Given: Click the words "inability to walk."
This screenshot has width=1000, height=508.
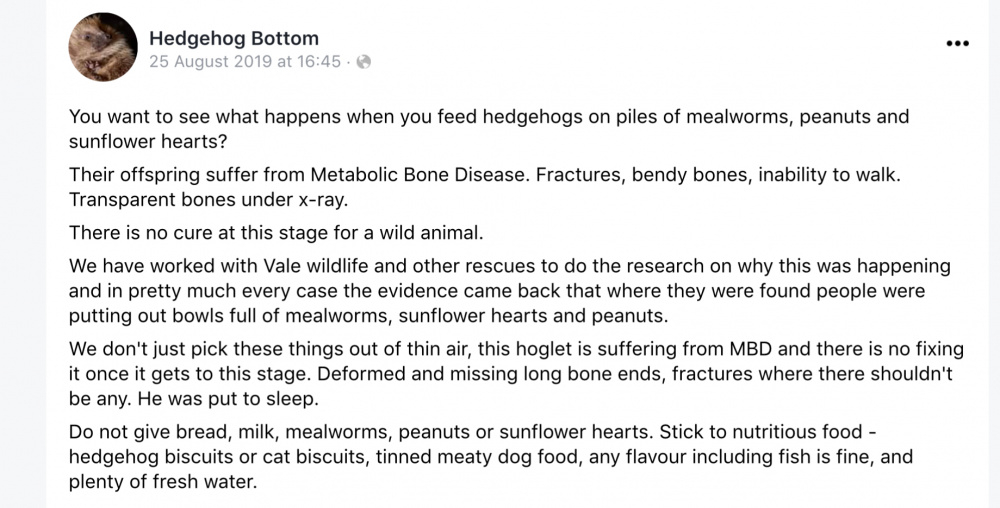Looking at the screenshot, I should pos(829,175).
